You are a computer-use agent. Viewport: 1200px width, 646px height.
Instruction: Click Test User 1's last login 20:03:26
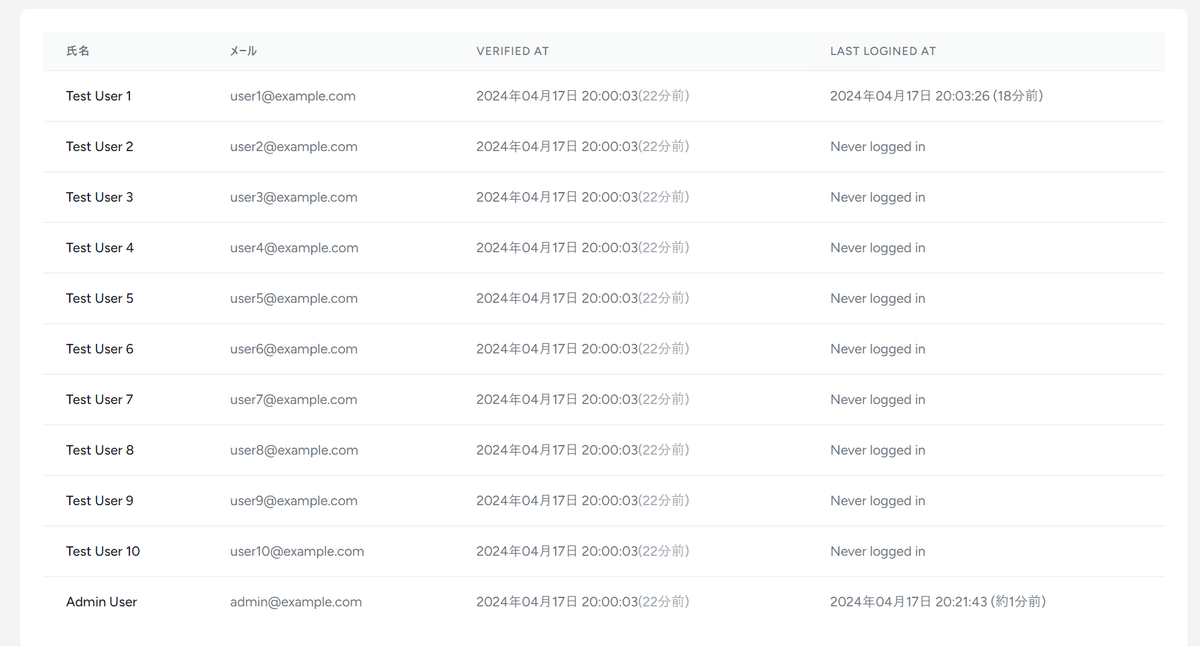(x=937, y=96)
